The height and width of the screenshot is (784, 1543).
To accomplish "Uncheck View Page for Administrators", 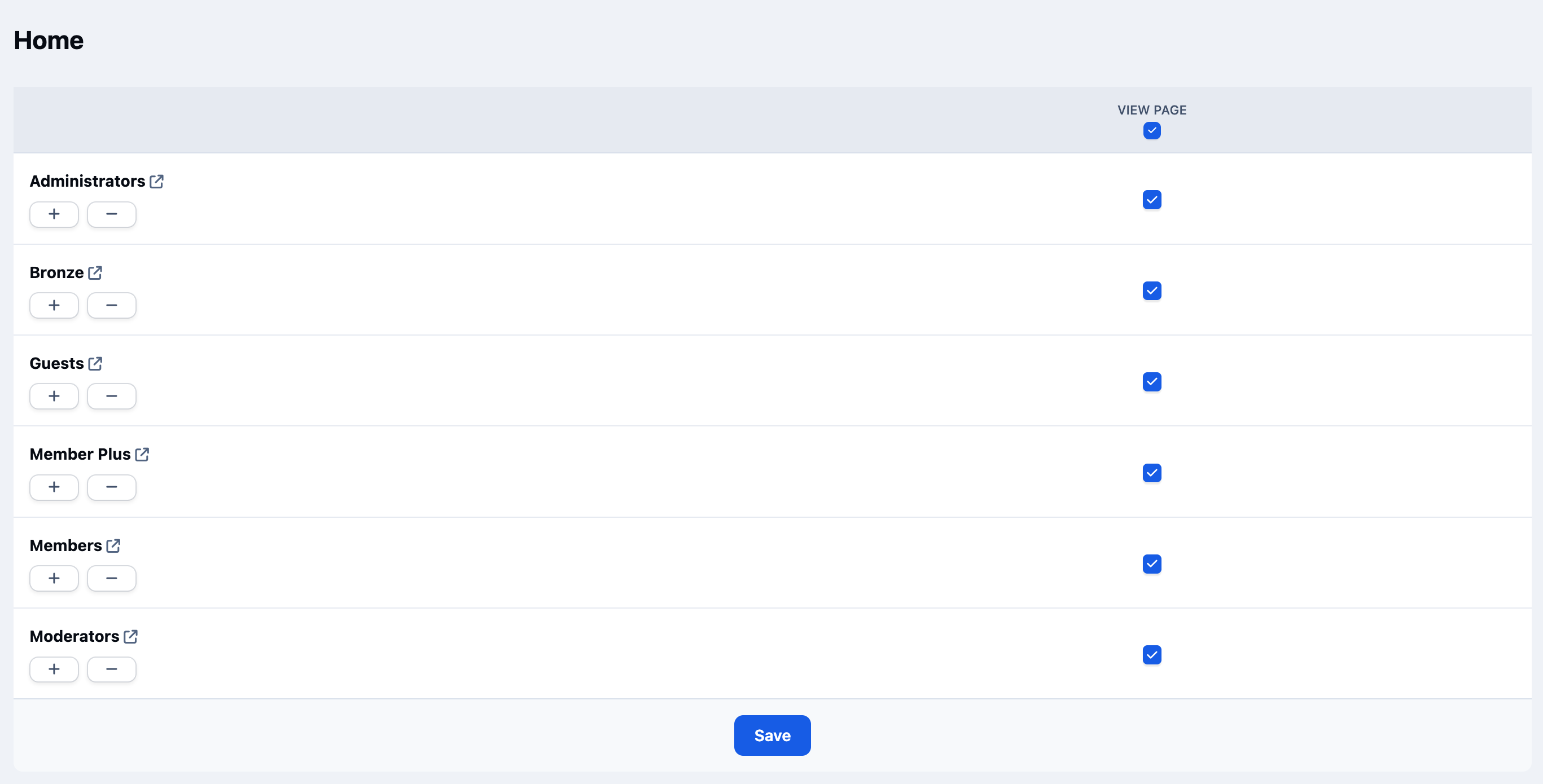I will point(1152,200).
